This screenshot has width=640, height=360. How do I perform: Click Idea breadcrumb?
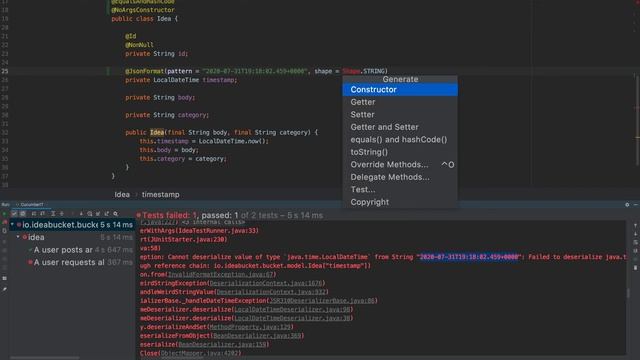click(x=122, y=195)
